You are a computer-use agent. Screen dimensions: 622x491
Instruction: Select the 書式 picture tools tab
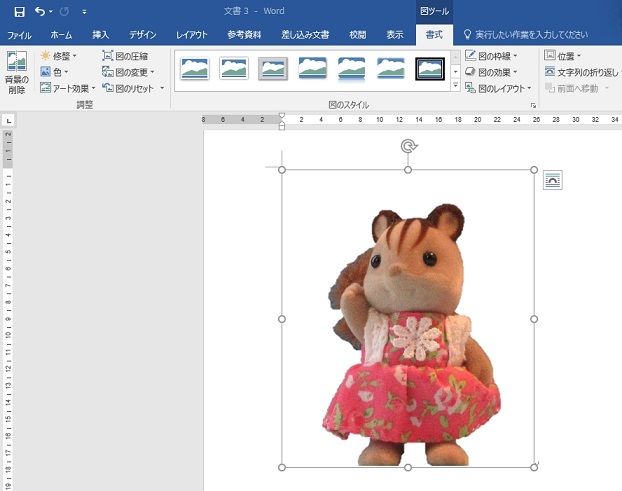click(434, 35)
